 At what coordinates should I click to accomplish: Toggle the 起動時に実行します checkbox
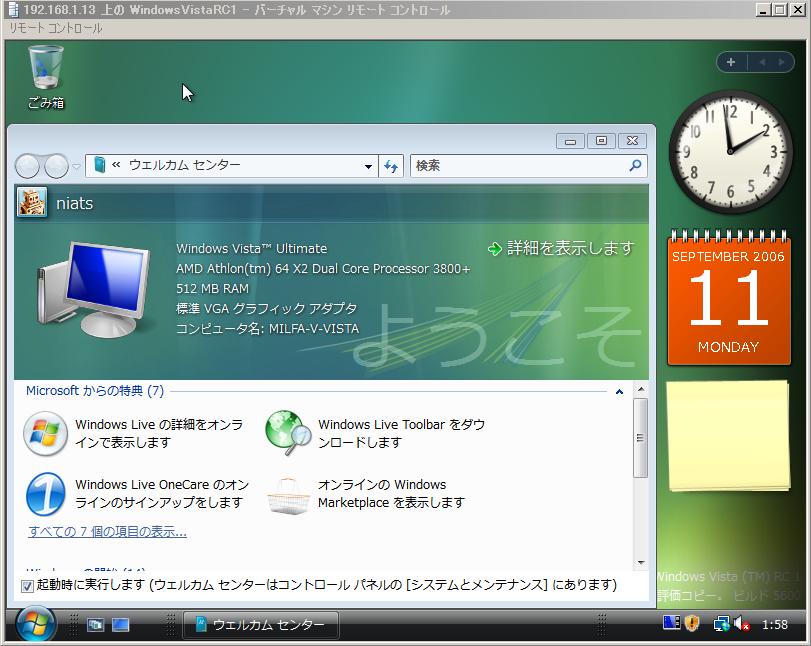[x=27, y=585]
